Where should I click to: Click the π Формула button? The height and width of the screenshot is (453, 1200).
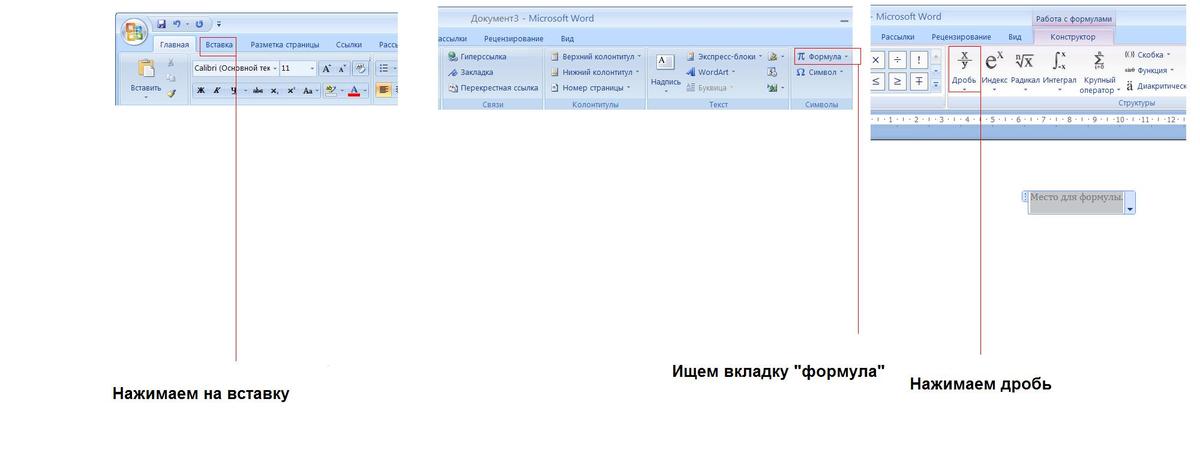point(822,57)
